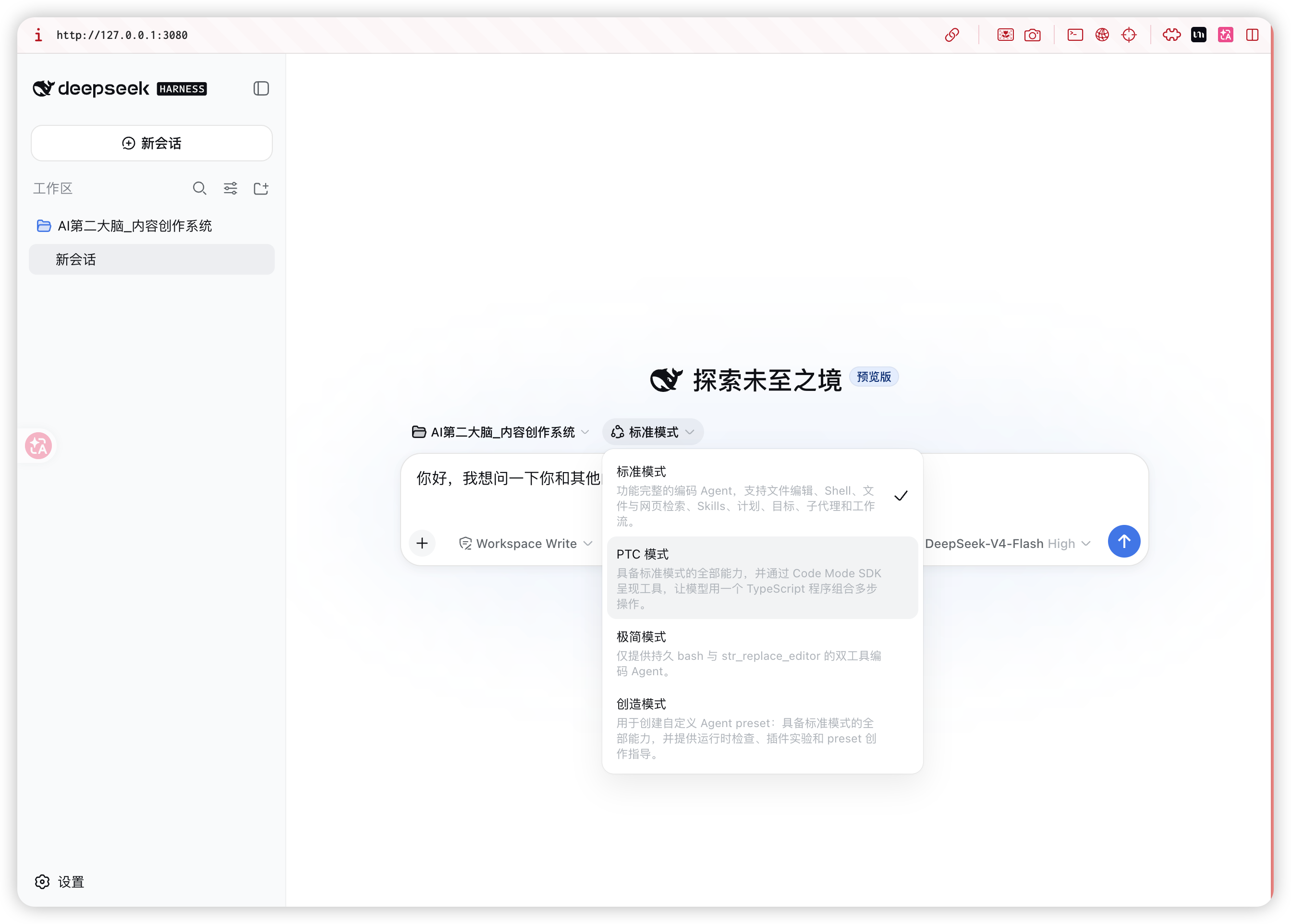Search workspaces with the magnifier icon
This screenshot has width=1291, height=924.
coord(199,188)
